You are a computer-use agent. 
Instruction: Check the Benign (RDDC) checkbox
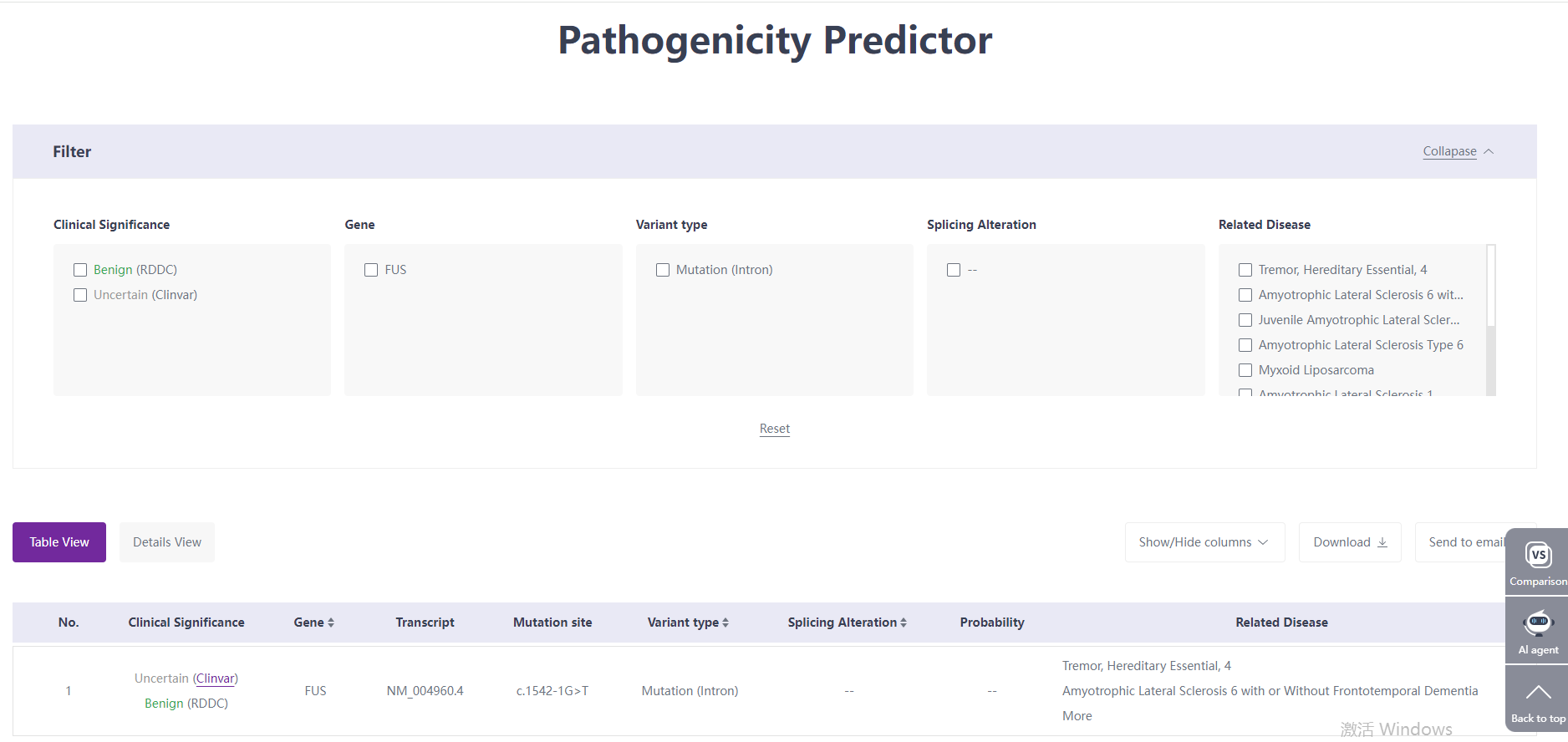point(80,270)
